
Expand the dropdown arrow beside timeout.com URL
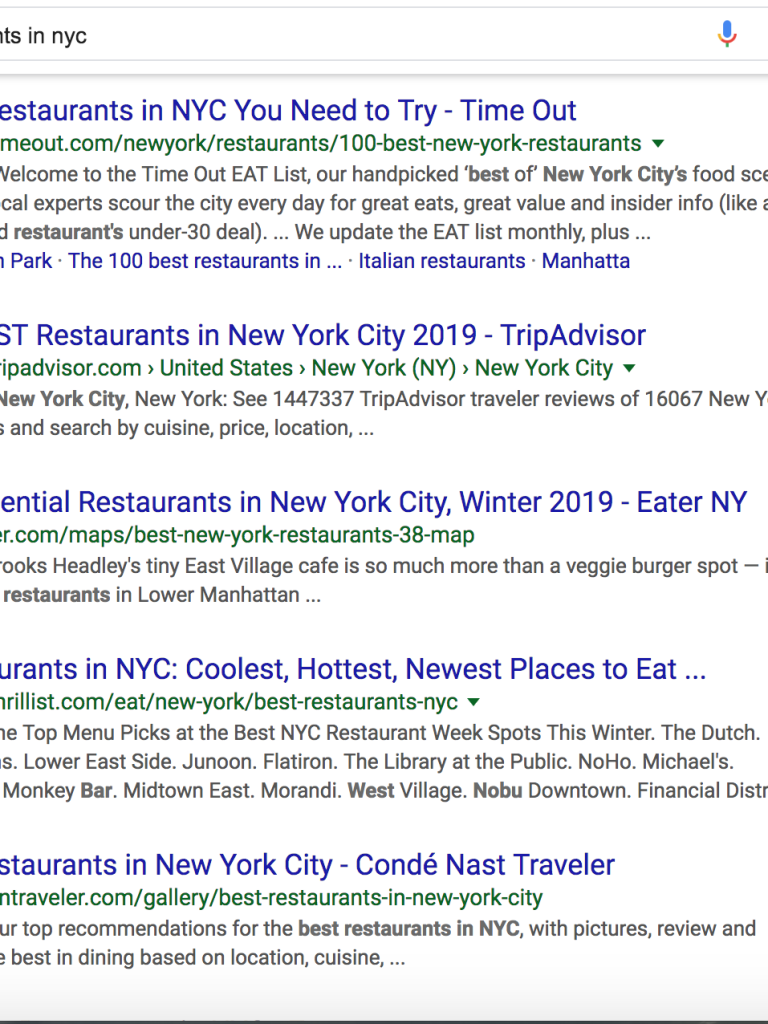tap(658, 143)
